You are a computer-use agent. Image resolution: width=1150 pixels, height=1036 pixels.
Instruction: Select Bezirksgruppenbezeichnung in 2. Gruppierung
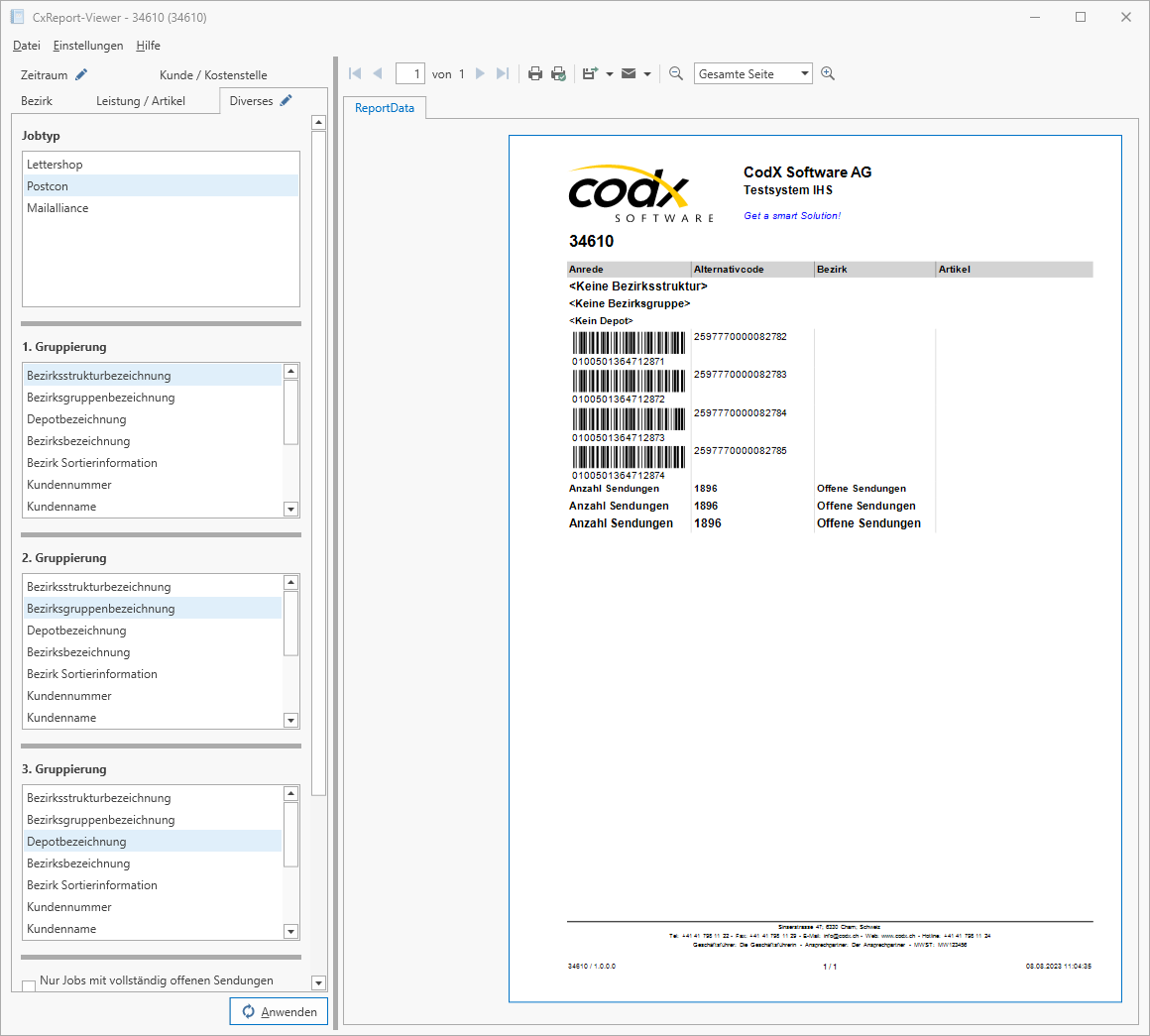coord(153,609)
